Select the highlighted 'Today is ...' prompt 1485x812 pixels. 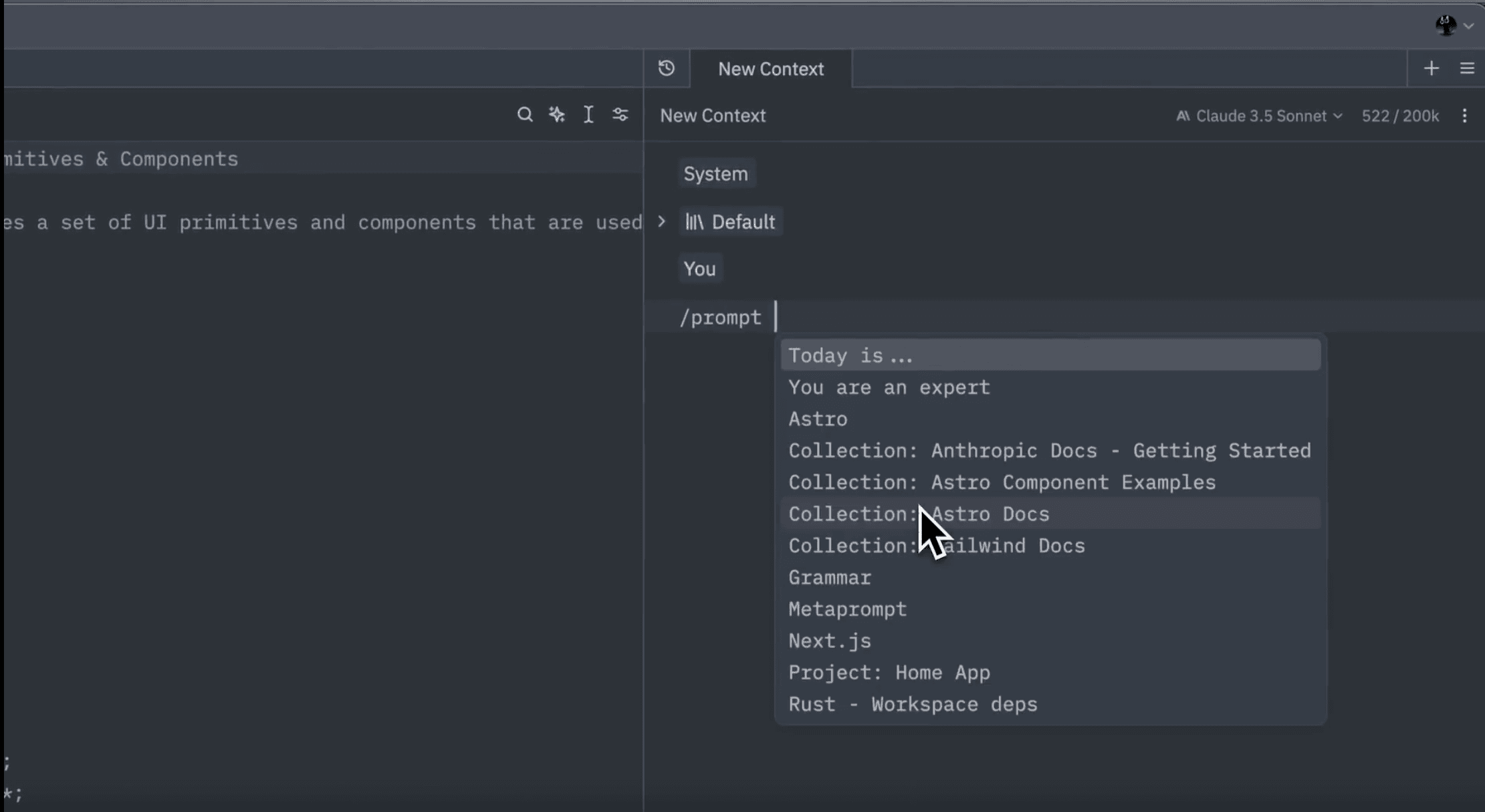850,355
